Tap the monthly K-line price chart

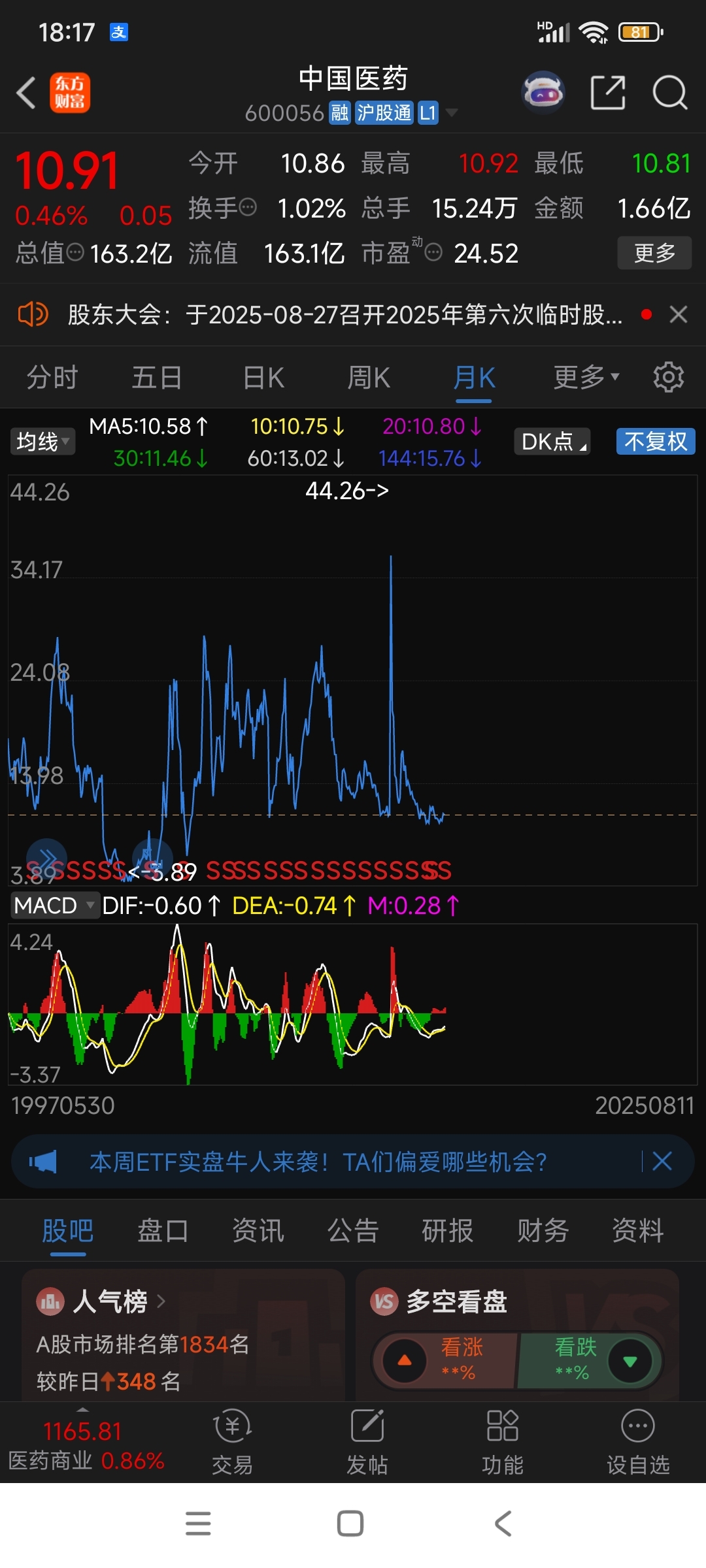[x=352, y=680]
